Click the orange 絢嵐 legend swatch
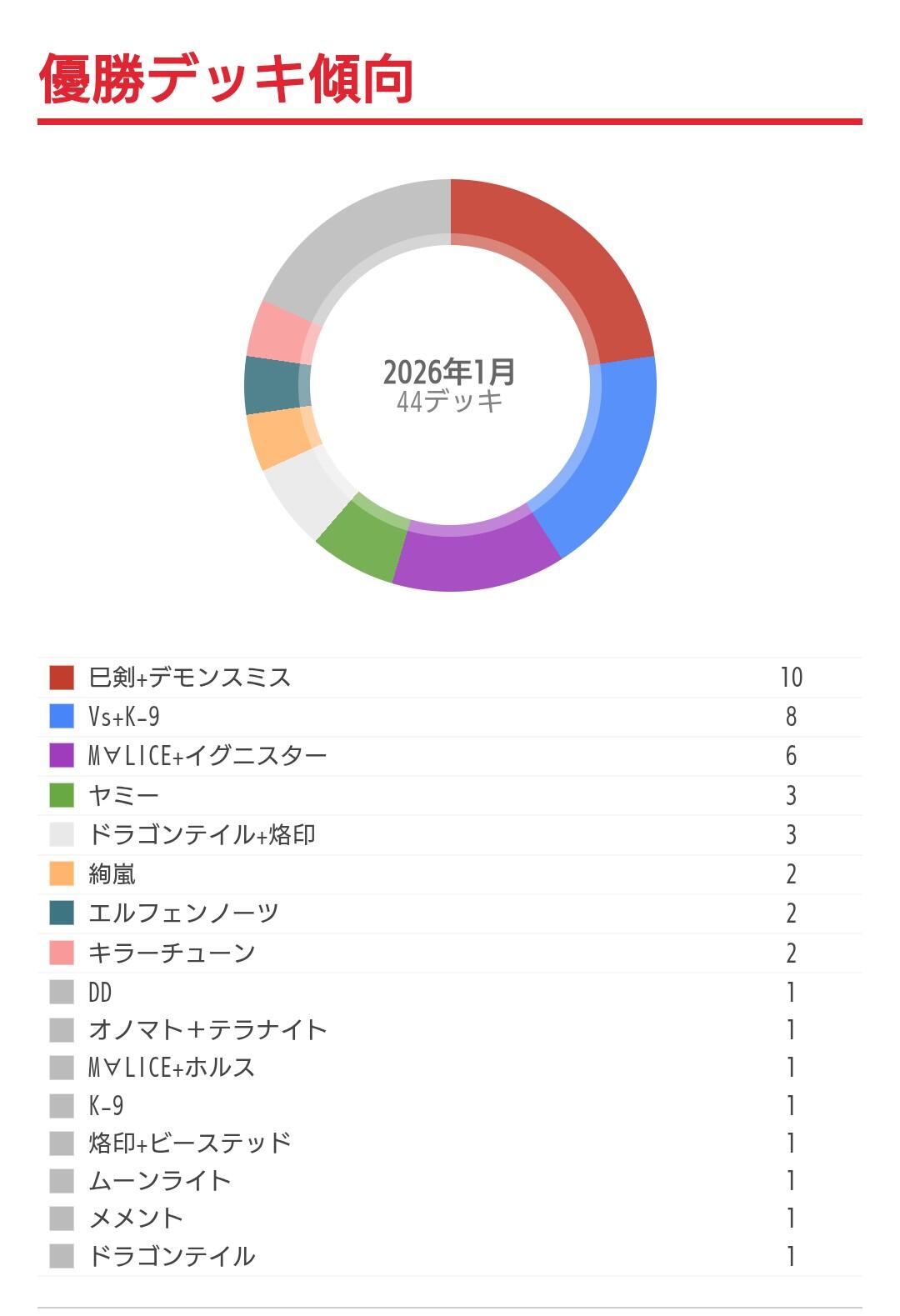Screen dimensions: 900x1316 point(62,873)
